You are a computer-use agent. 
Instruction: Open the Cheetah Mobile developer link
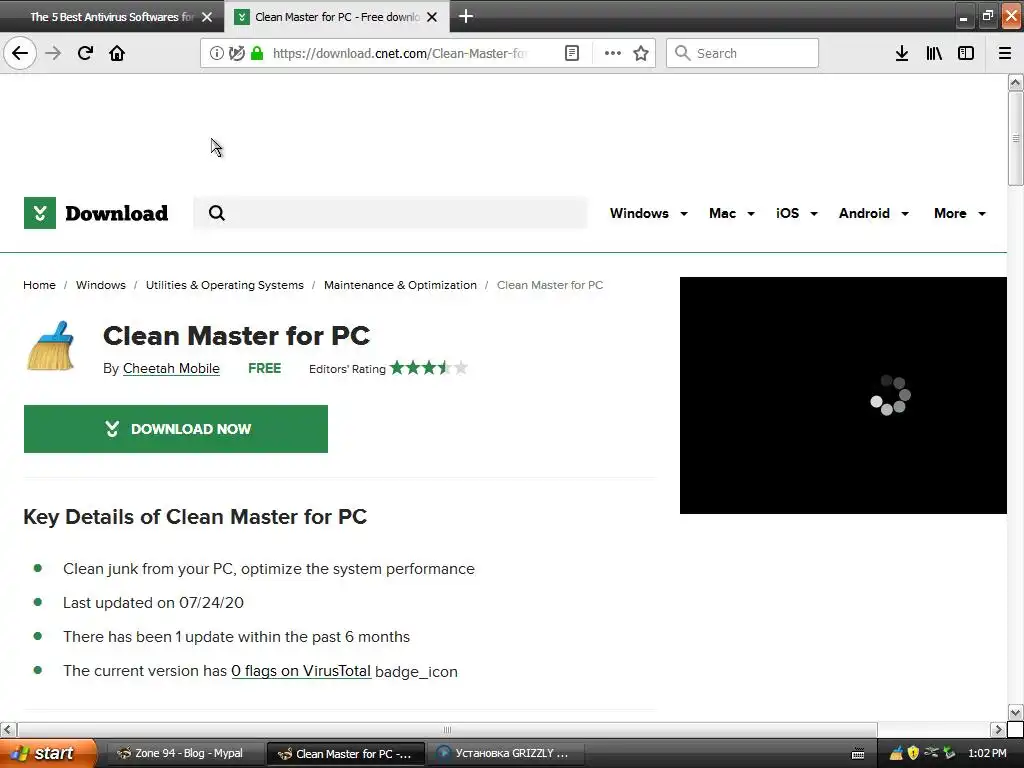tap(171, 368)
